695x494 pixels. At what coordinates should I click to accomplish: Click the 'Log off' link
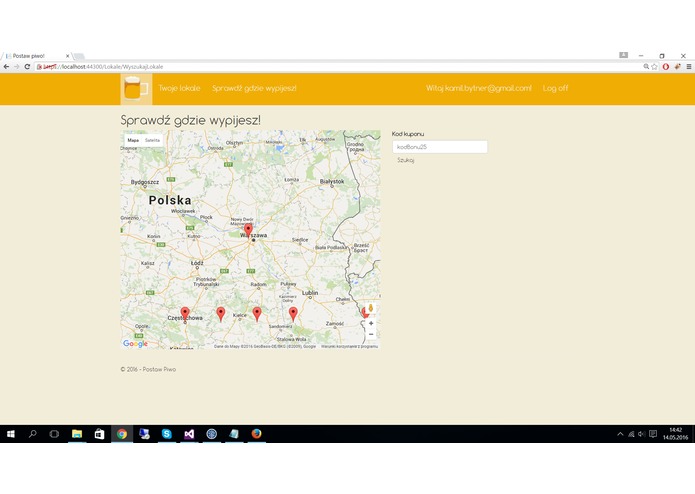pos(555,88)
